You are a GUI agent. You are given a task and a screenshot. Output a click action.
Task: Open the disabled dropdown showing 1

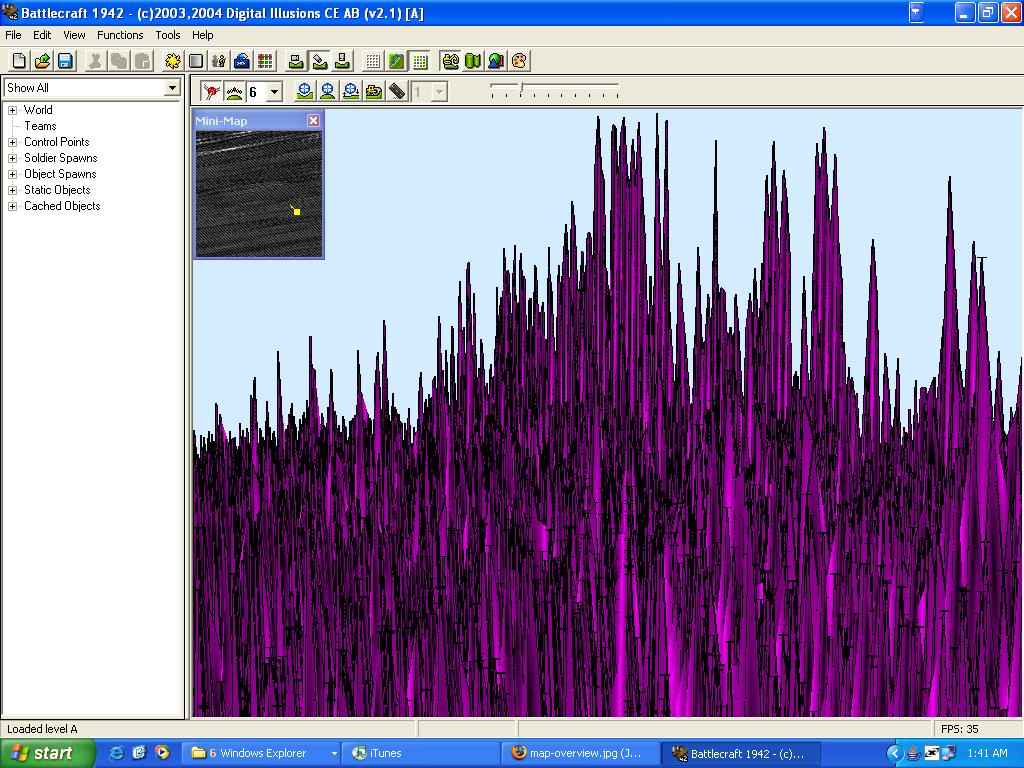(440, 92)
